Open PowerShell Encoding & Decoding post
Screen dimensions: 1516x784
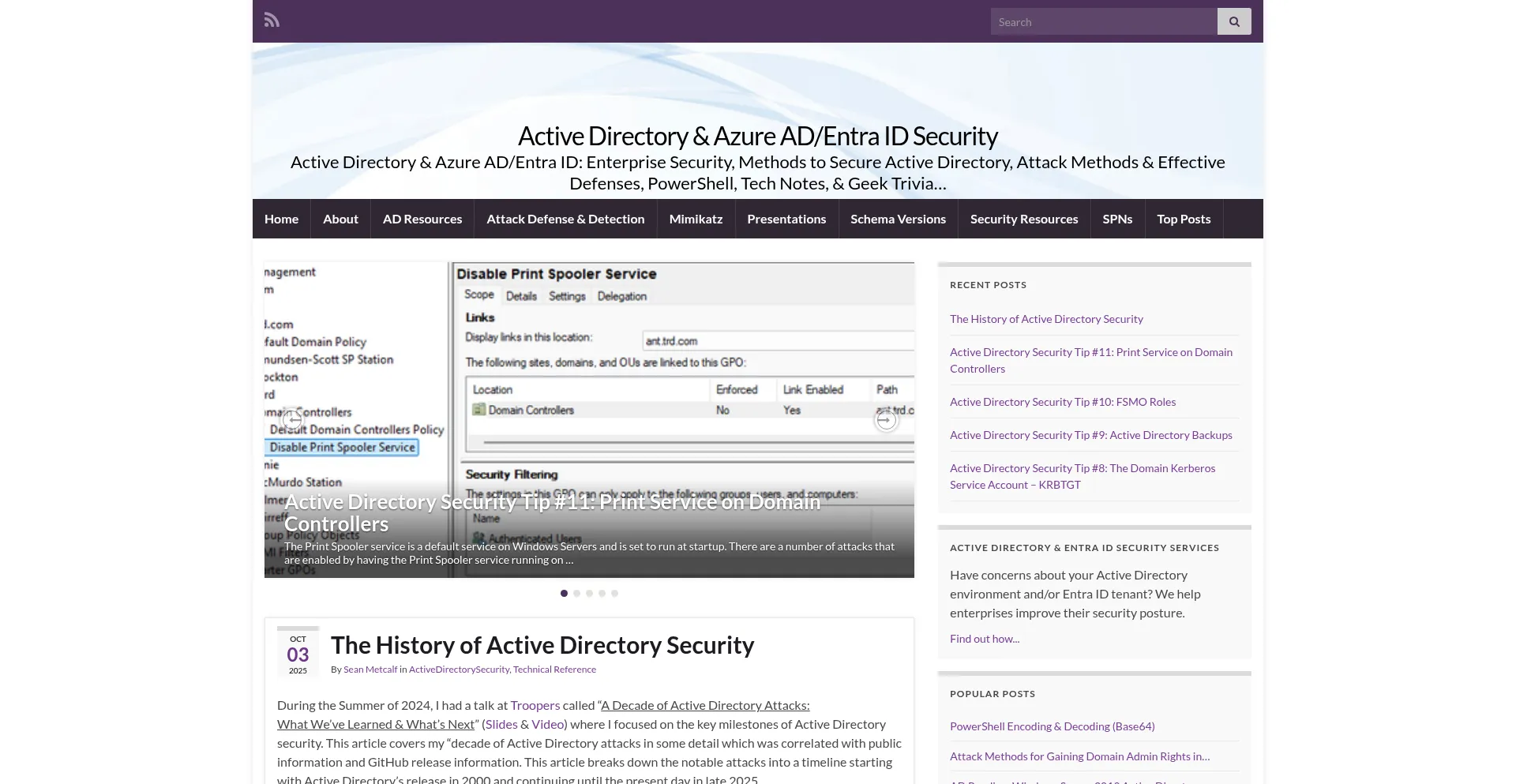(1052, 726)
